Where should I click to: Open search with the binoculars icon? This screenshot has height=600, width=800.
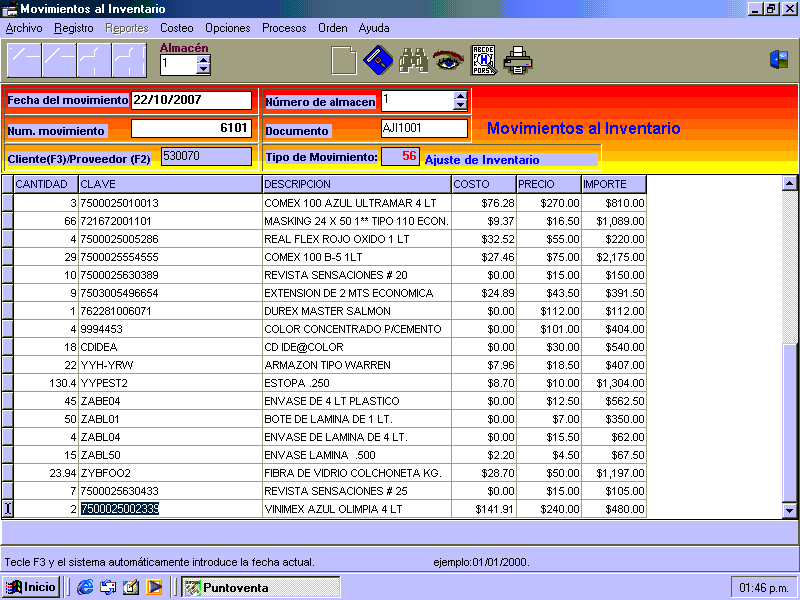click(x=413, y=61)
